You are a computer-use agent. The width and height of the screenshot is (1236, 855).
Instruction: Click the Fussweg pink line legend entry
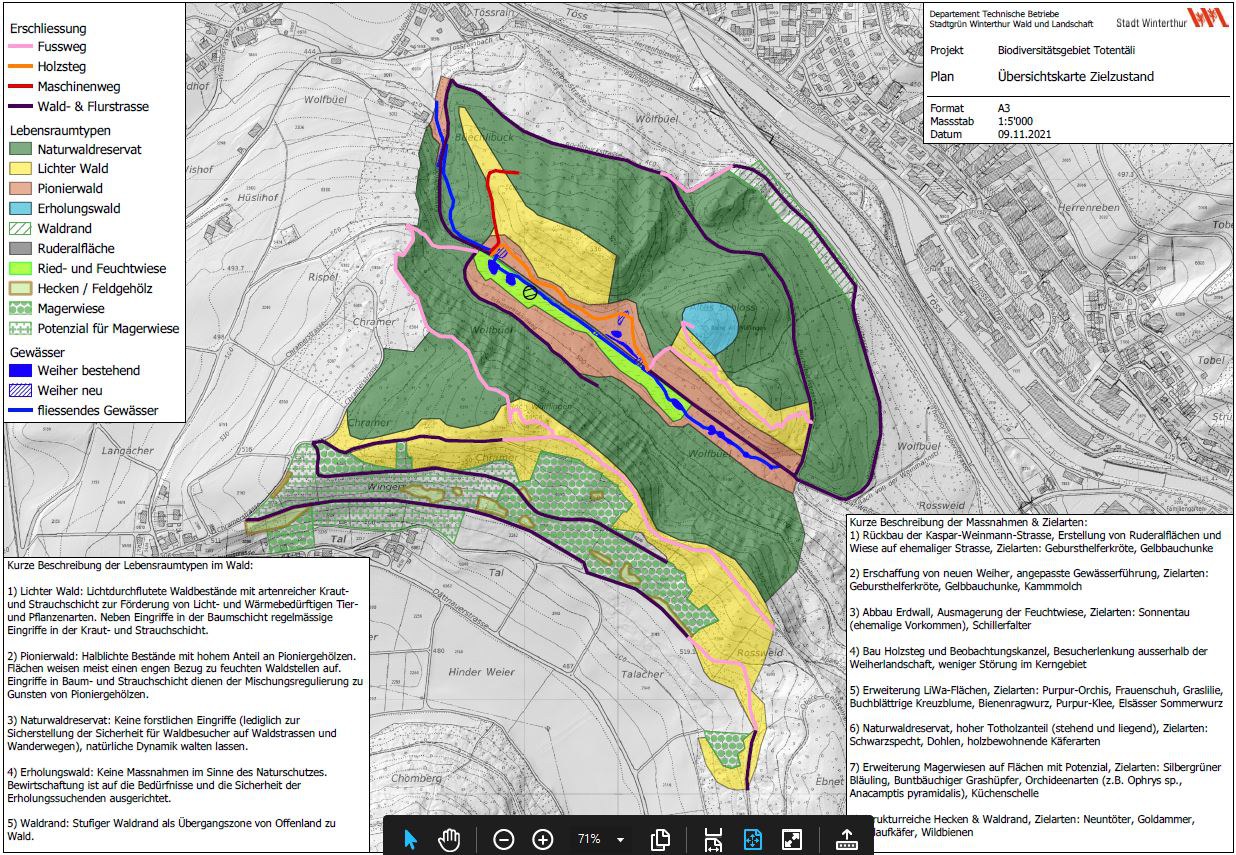62,47
